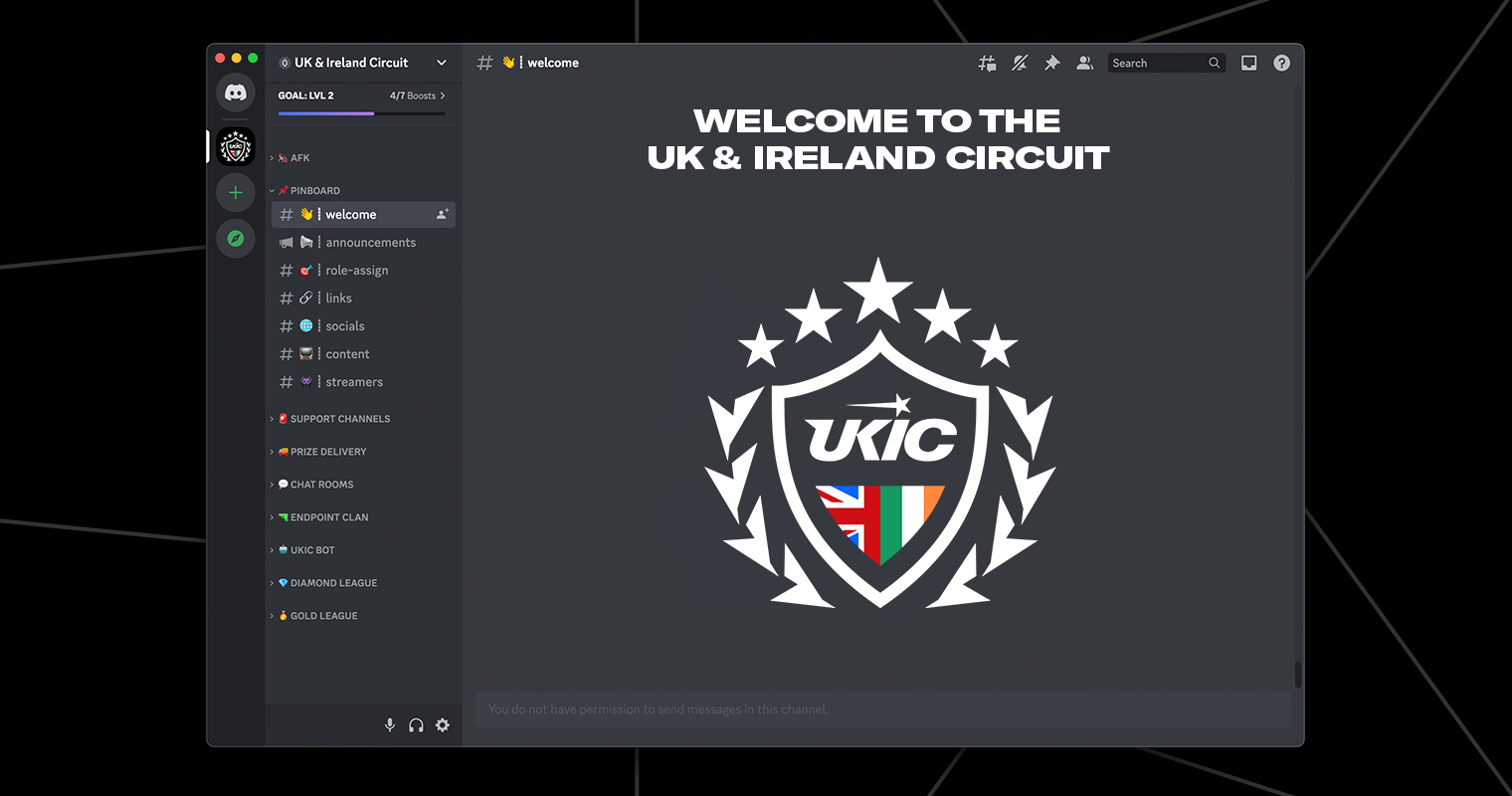Open Help question mark icon
The width and height of the screenshot is (1512, 796).
[x=1282, y=63]
